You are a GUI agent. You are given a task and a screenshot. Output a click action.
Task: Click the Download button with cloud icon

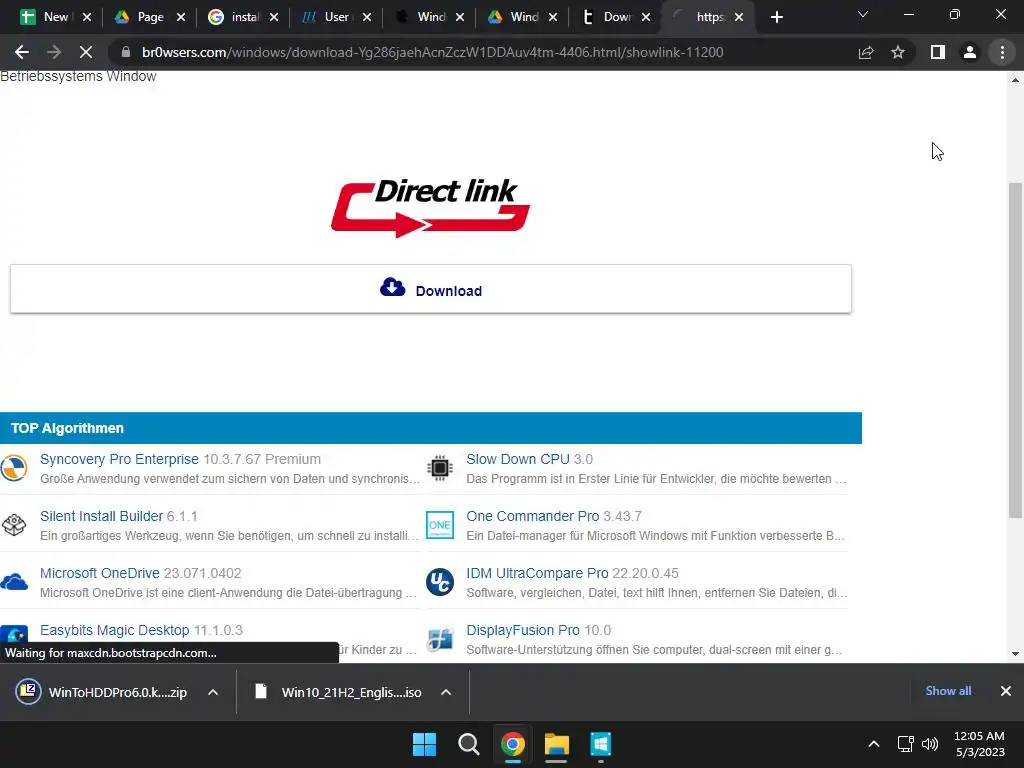[430, 289]
